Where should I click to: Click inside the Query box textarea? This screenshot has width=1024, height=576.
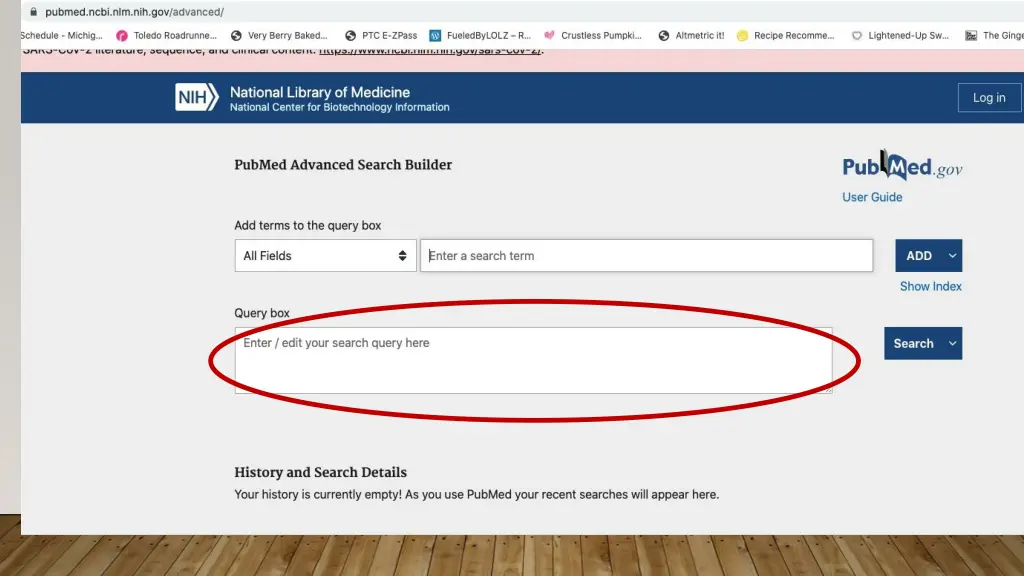[x=534, y=360]
